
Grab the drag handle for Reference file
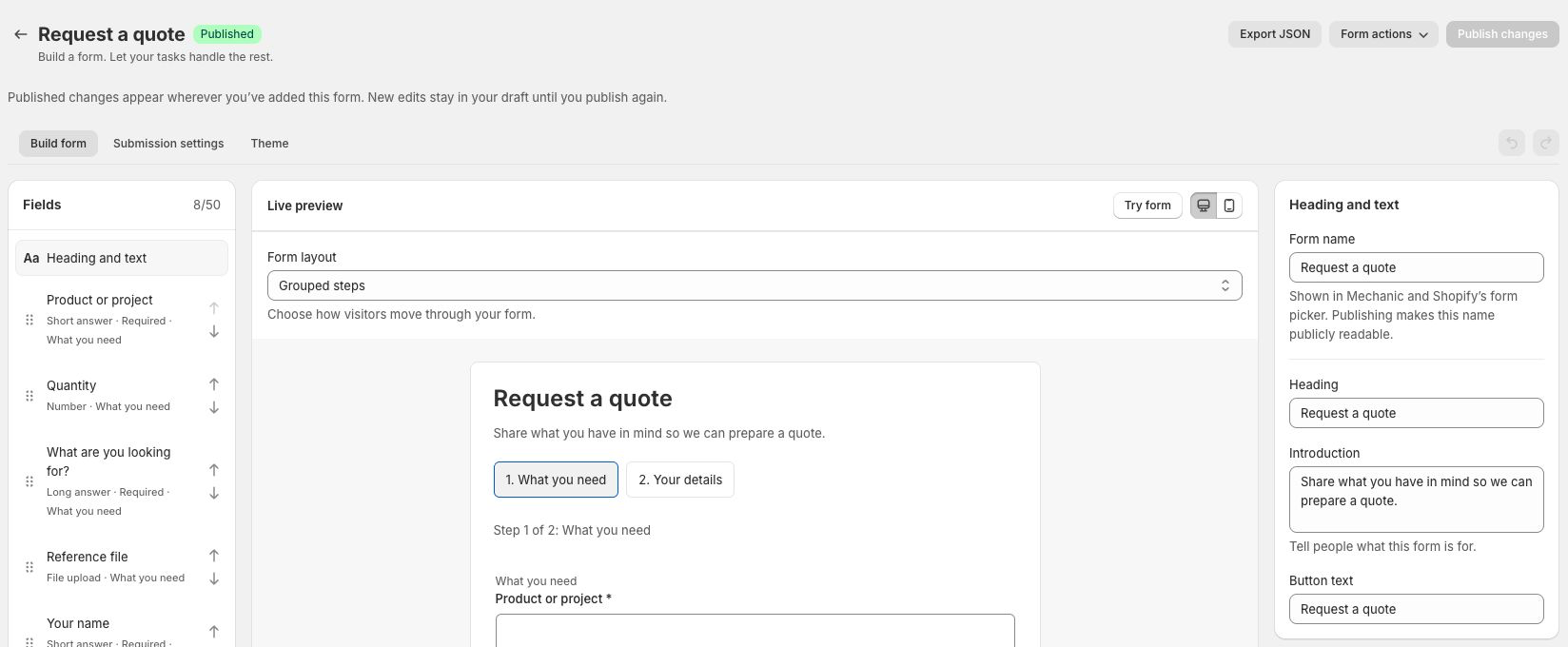29,567
